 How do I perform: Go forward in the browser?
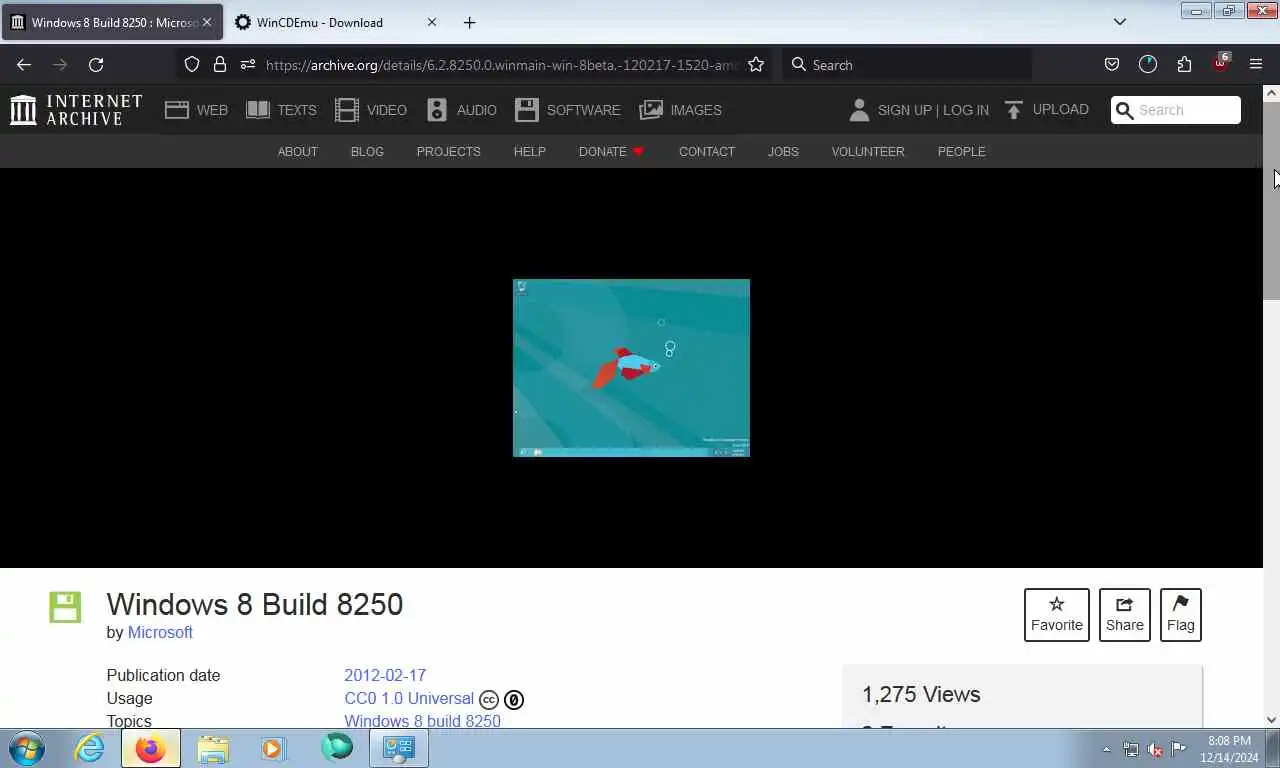point(60,64)
